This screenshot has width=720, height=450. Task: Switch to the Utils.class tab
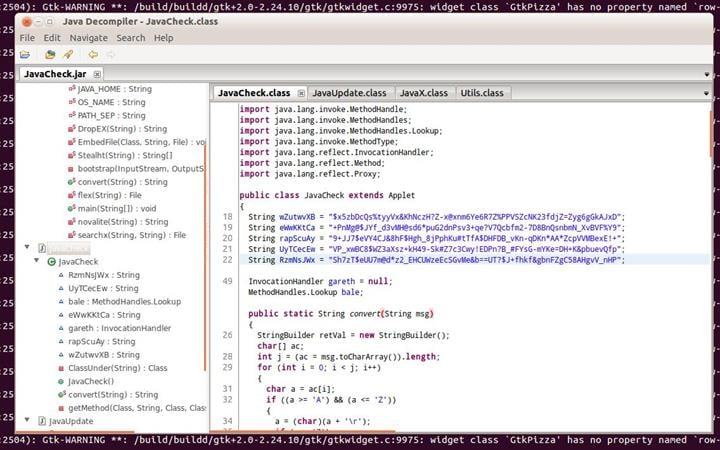click(x=481, y=93)
